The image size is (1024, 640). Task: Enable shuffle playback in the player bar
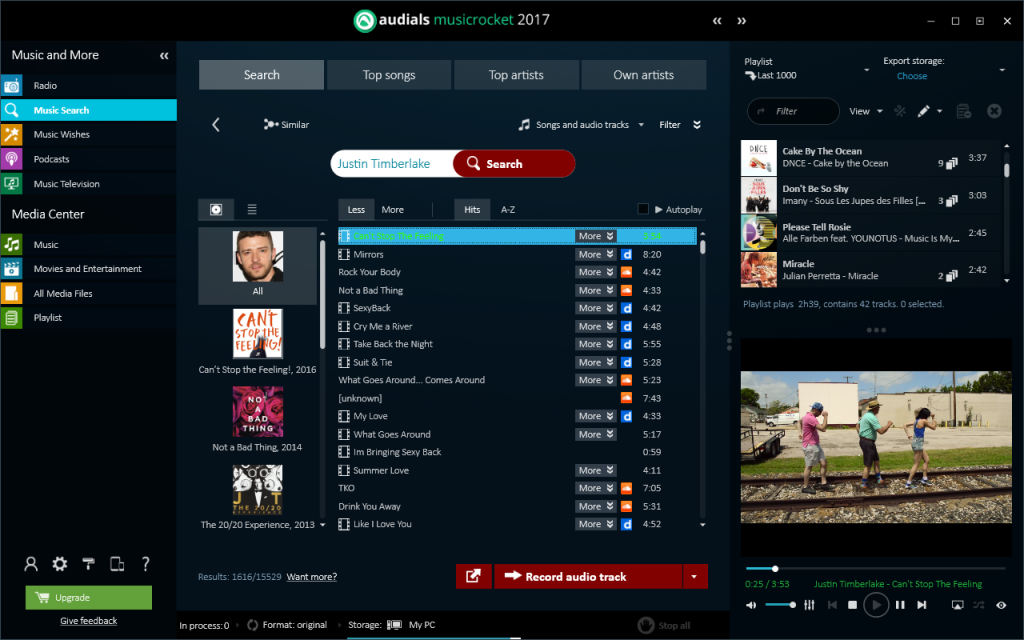pyautogui.click(x=980, y=605)
